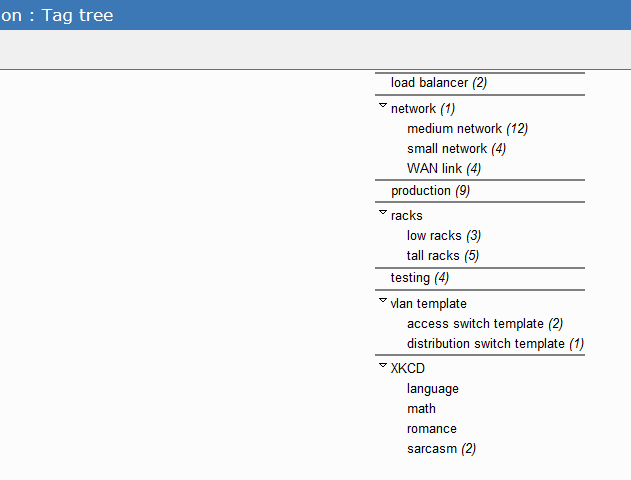Select the distribution switch template tag
631x480 pixels.
click(485, 344)
